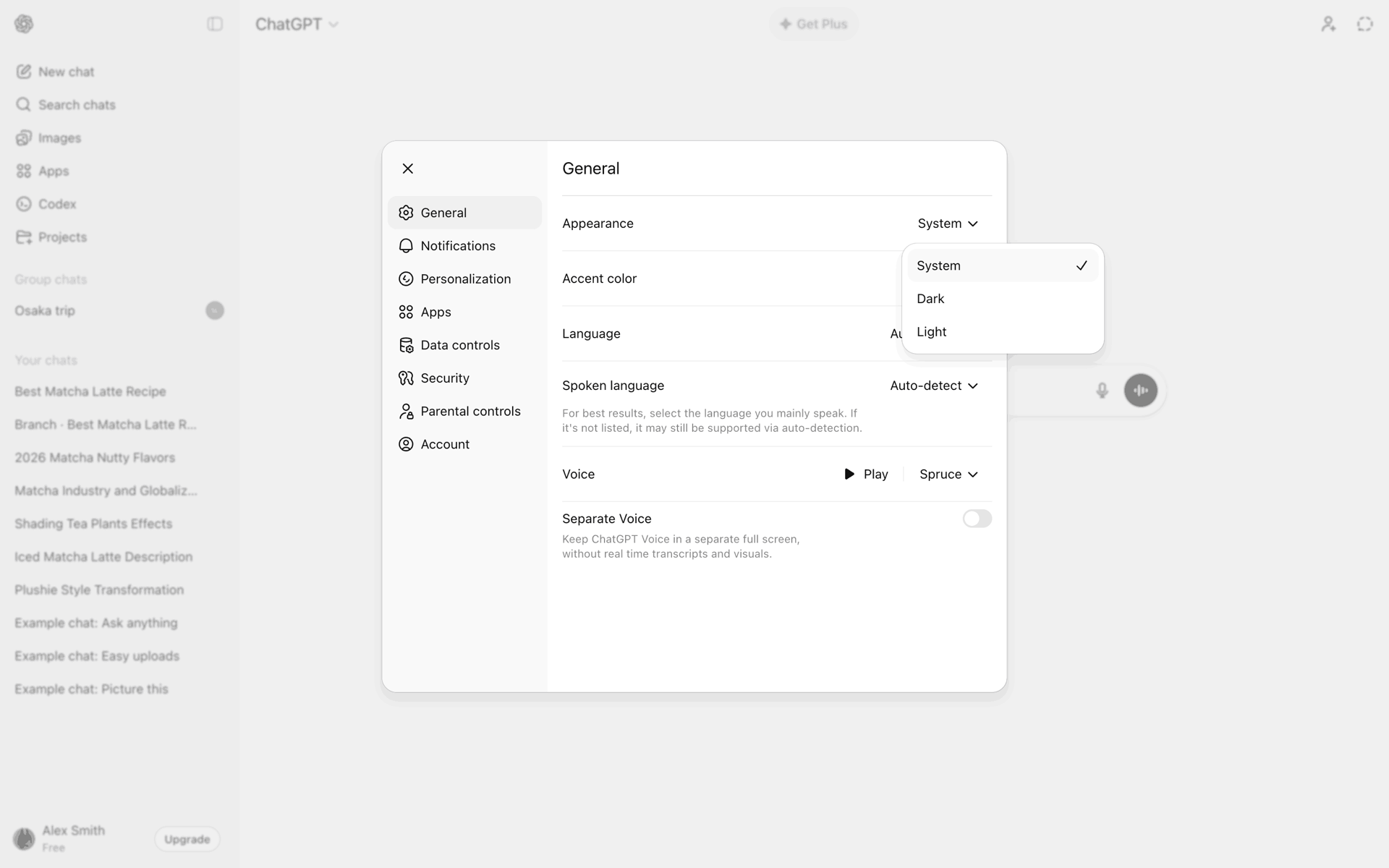Viewport: 1389px width, 868px height.
Task: Close the settings dialog with the X icon
Action: (x=408, y=169)
